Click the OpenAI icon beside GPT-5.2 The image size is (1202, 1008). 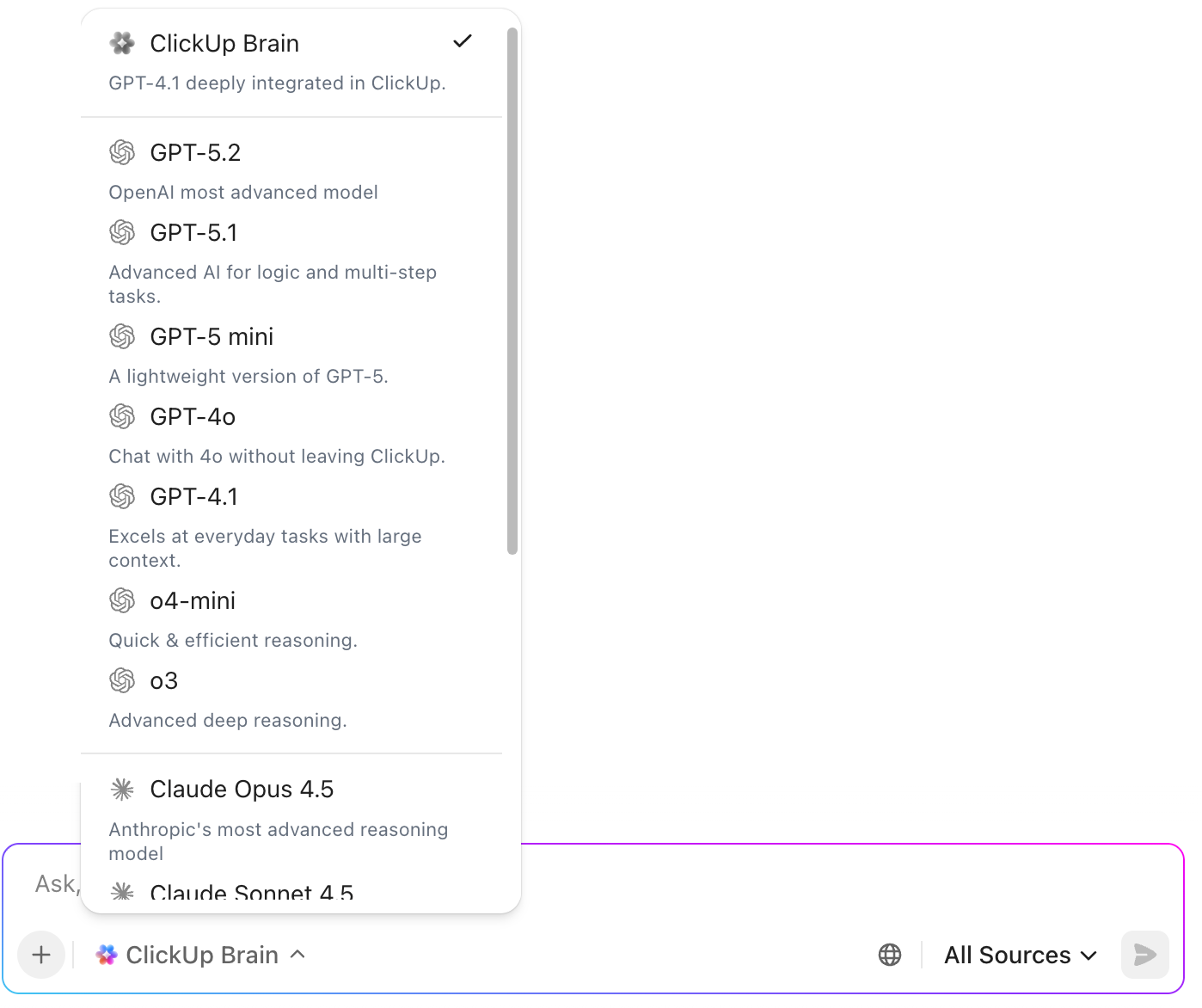123,152
